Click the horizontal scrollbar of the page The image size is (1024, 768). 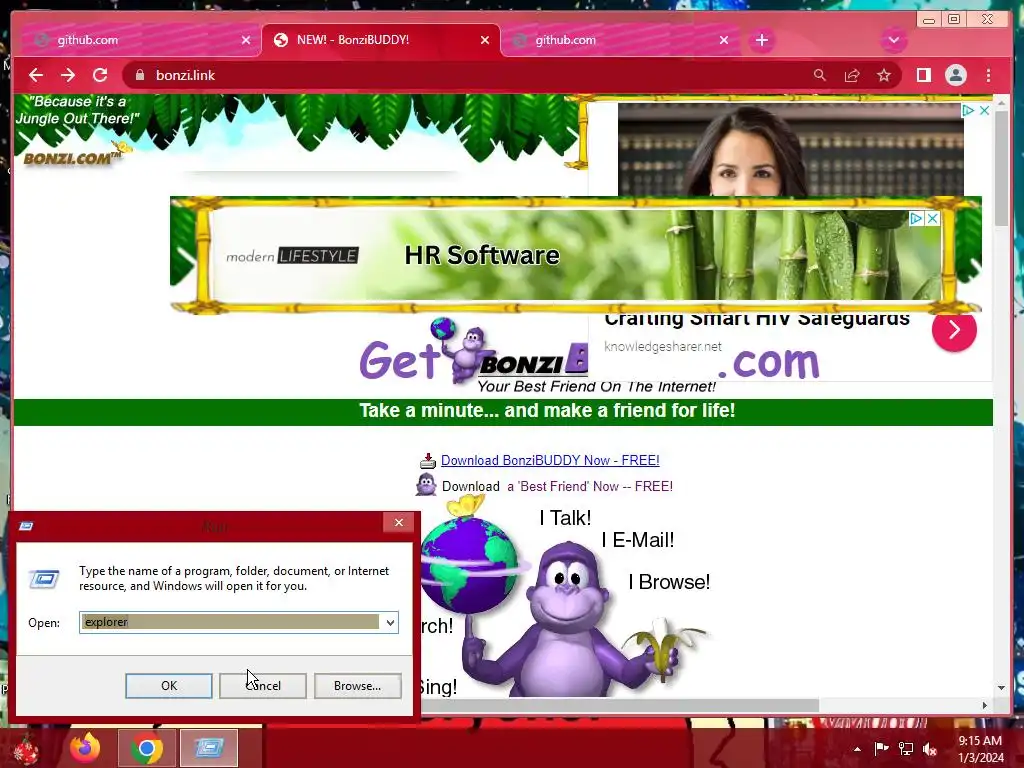[x=619, y=705]
